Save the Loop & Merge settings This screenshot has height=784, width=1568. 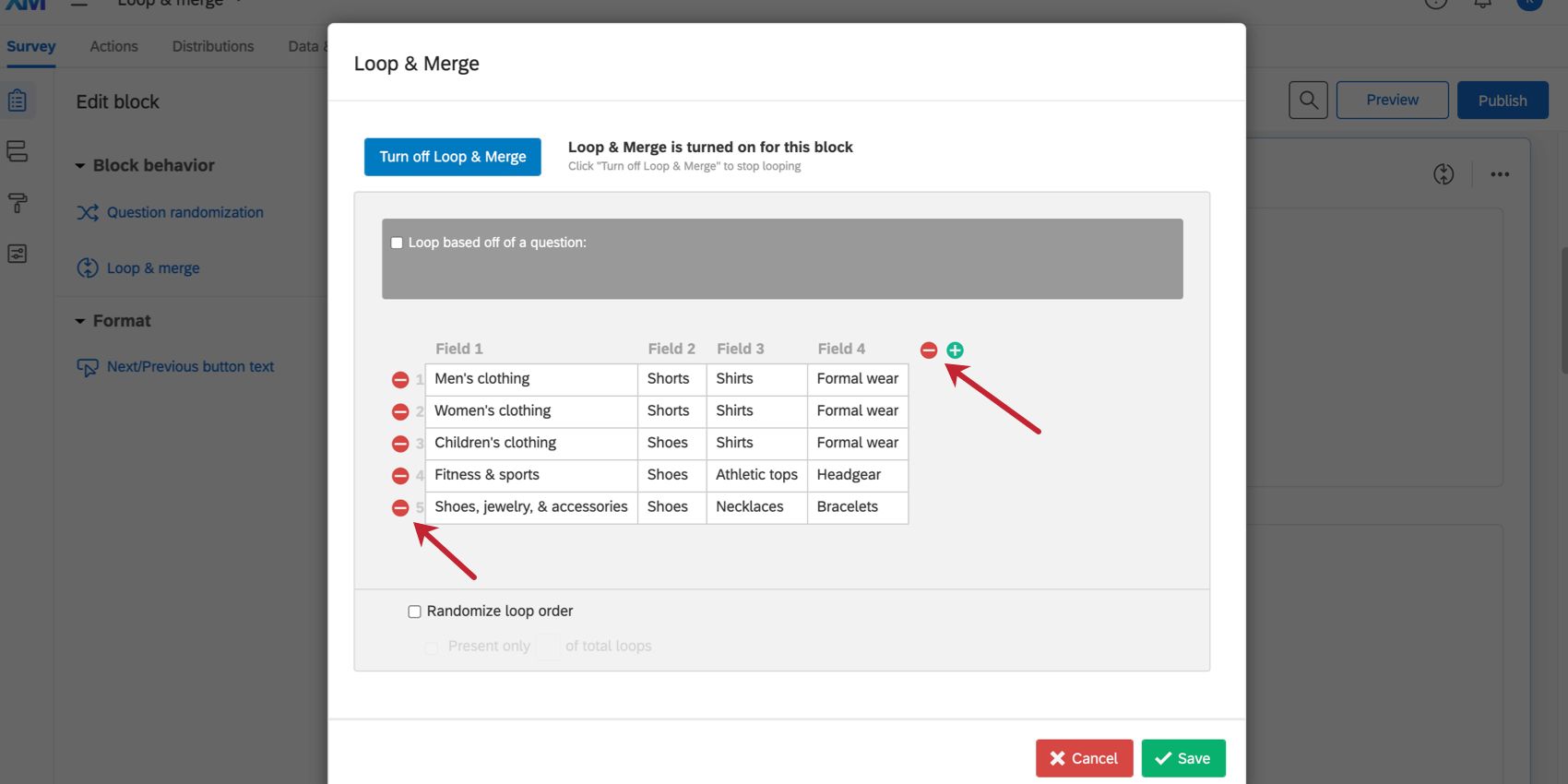[x=1182, y=758]
